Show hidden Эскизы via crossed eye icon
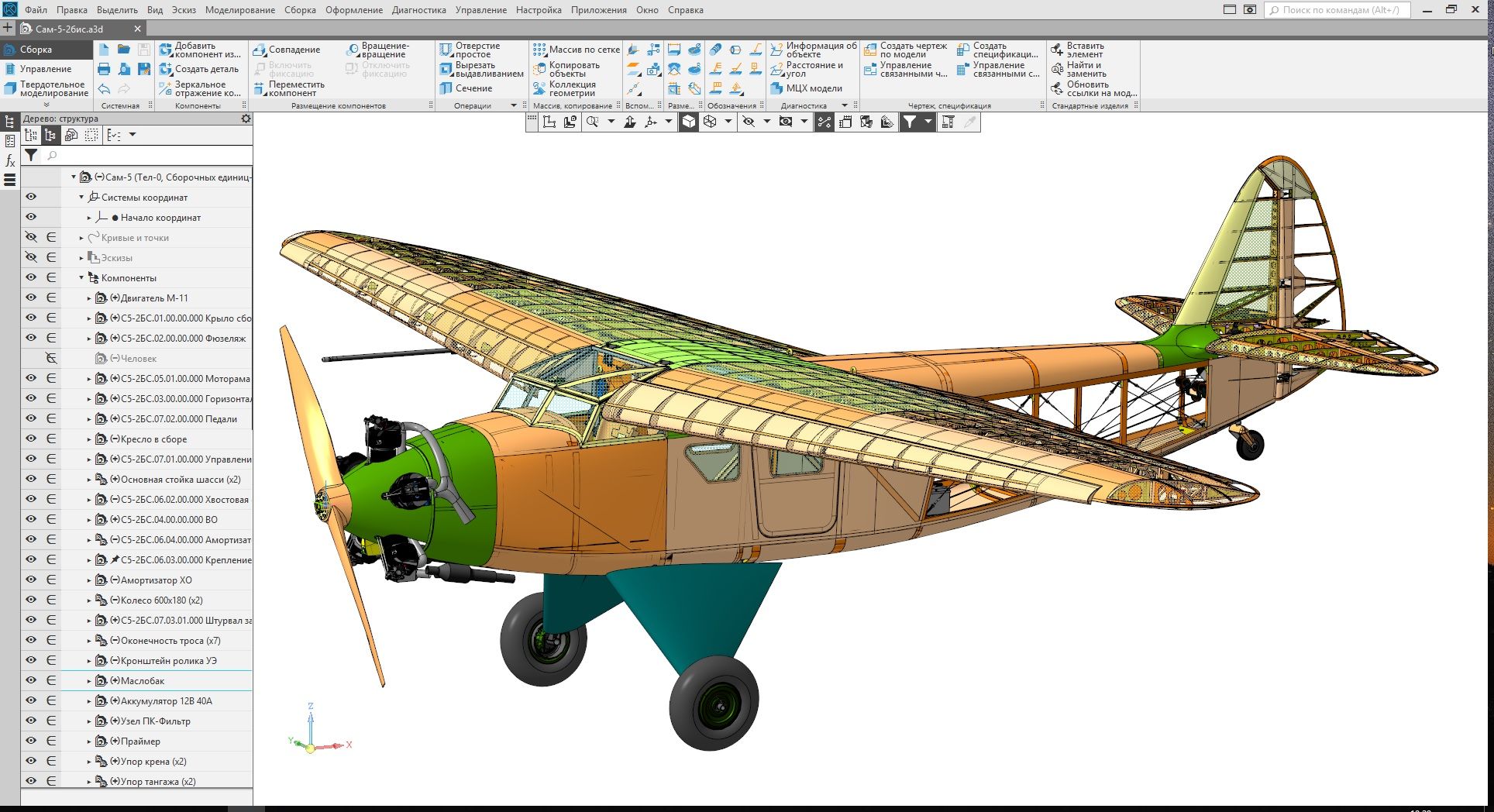Viewport: 1494px width, 812px height. tap(31, 257)
